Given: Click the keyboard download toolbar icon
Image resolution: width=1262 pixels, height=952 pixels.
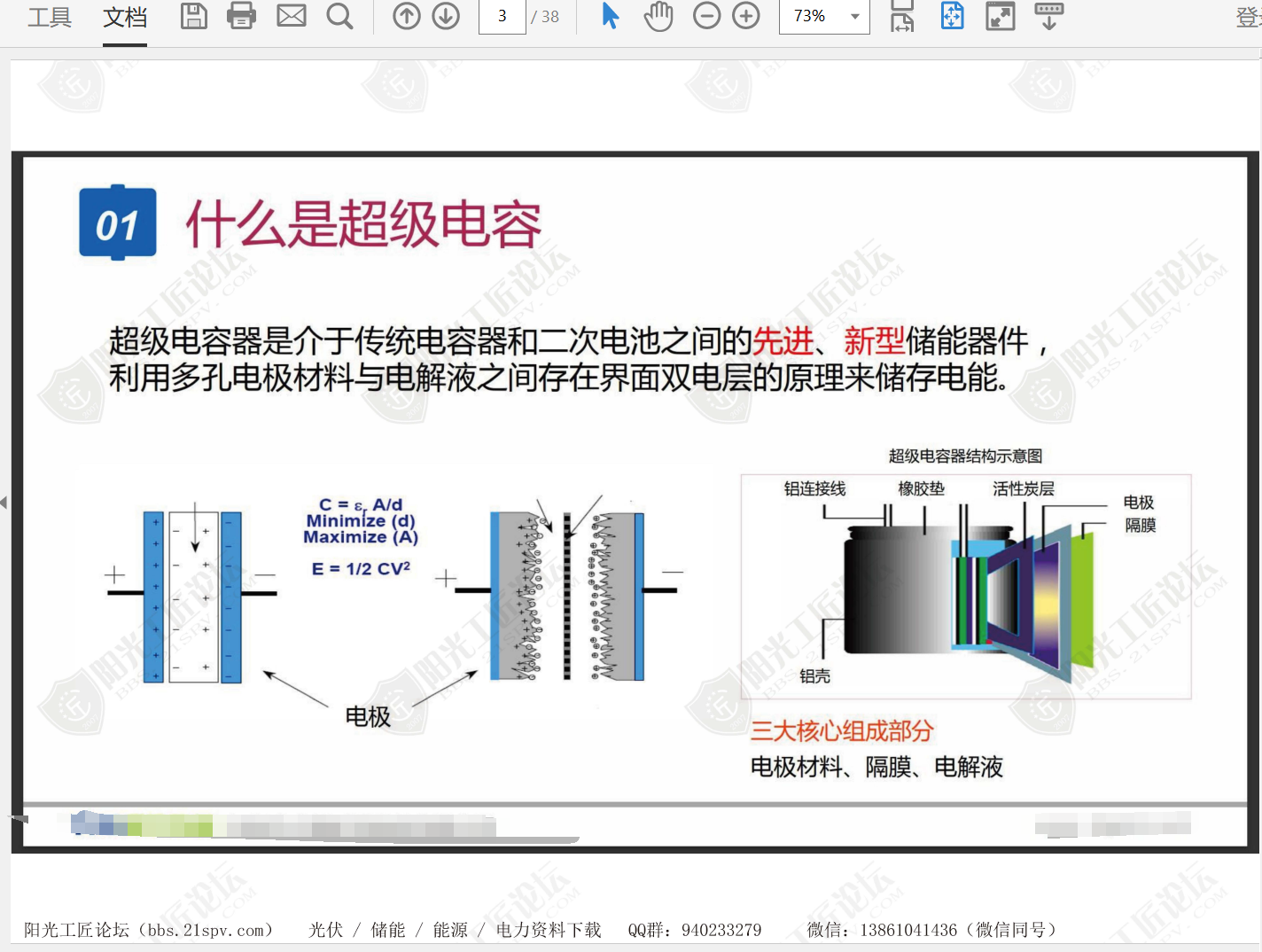Looking at the screenshot, I should 1049,16.
